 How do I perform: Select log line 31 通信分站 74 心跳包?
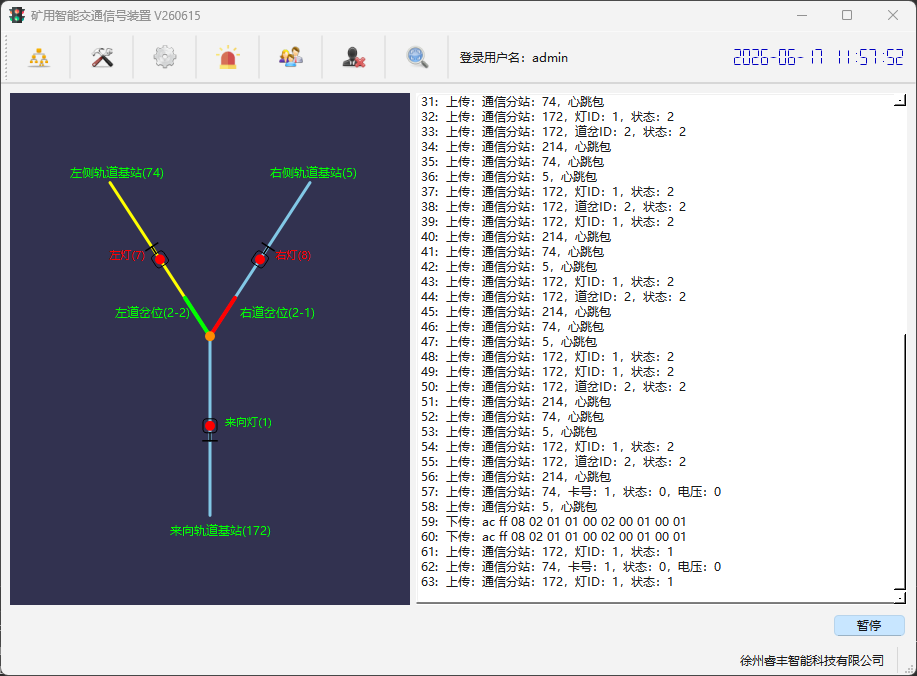[x=512, y=102]
